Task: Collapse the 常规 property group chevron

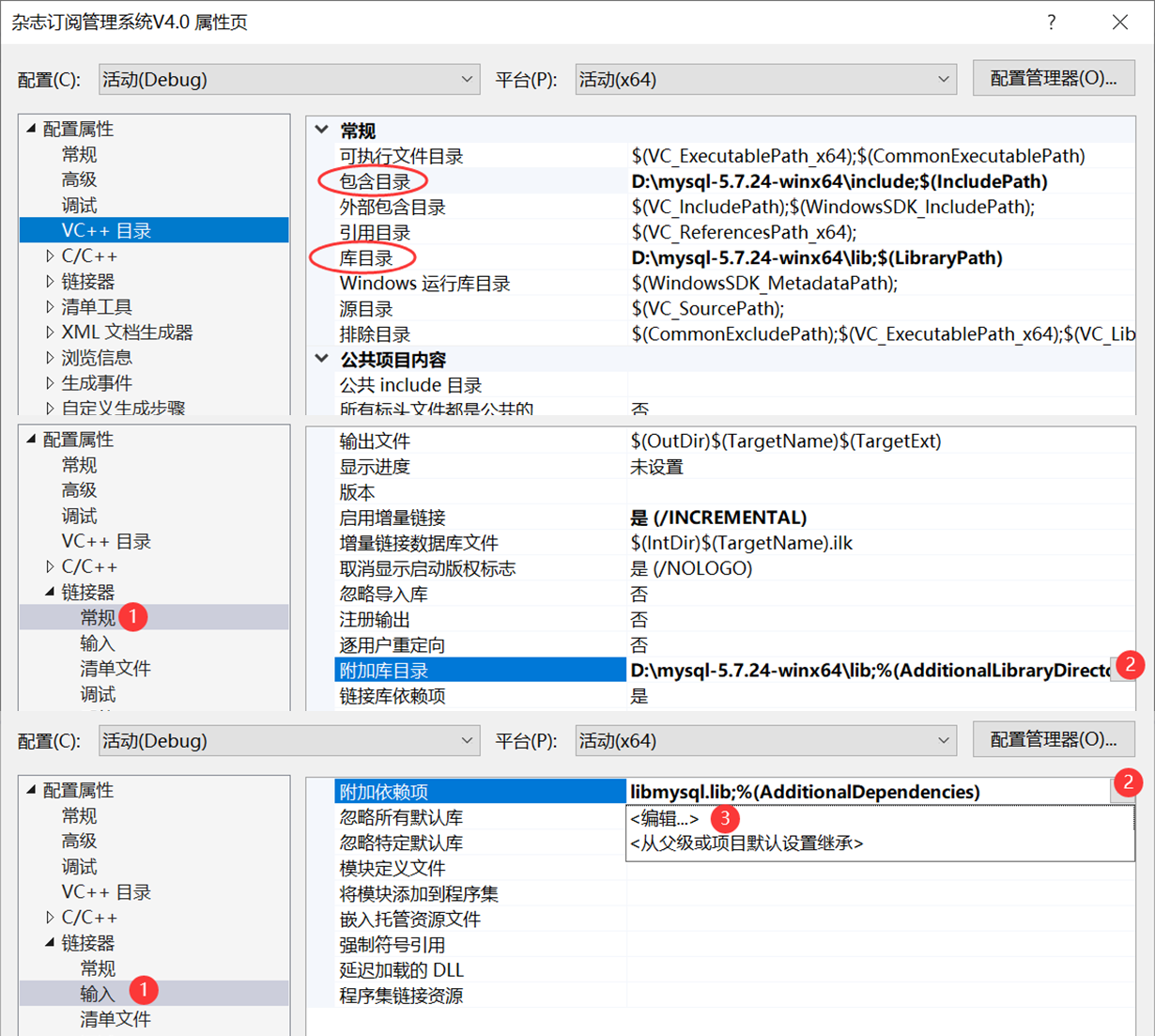Action: tap(322, 131)
